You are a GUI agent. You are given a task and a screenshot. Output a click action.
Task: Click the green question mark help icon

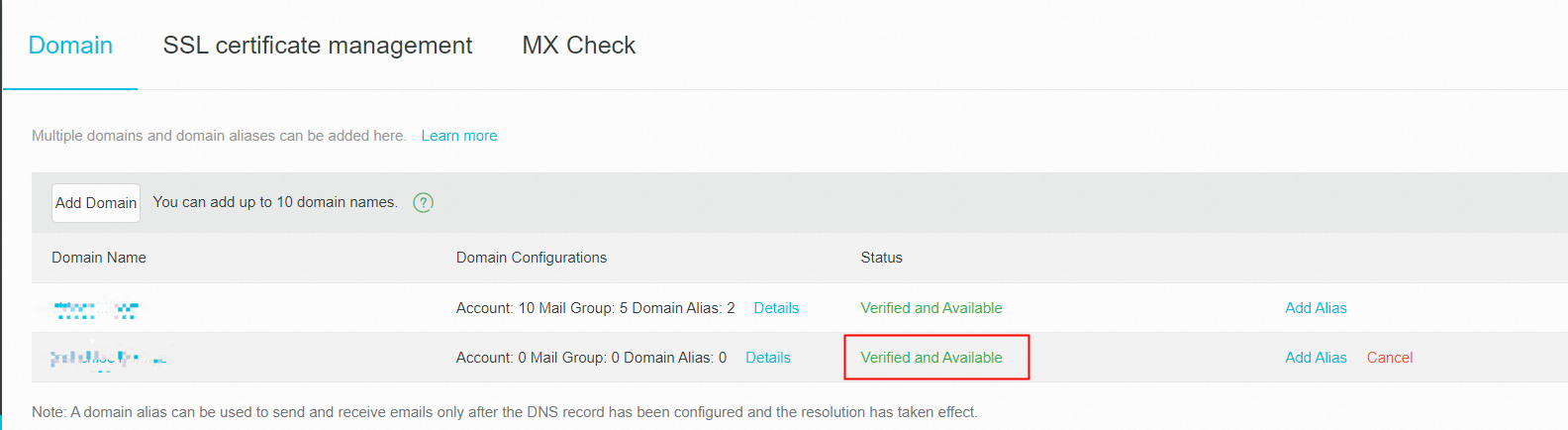[423, 202]
